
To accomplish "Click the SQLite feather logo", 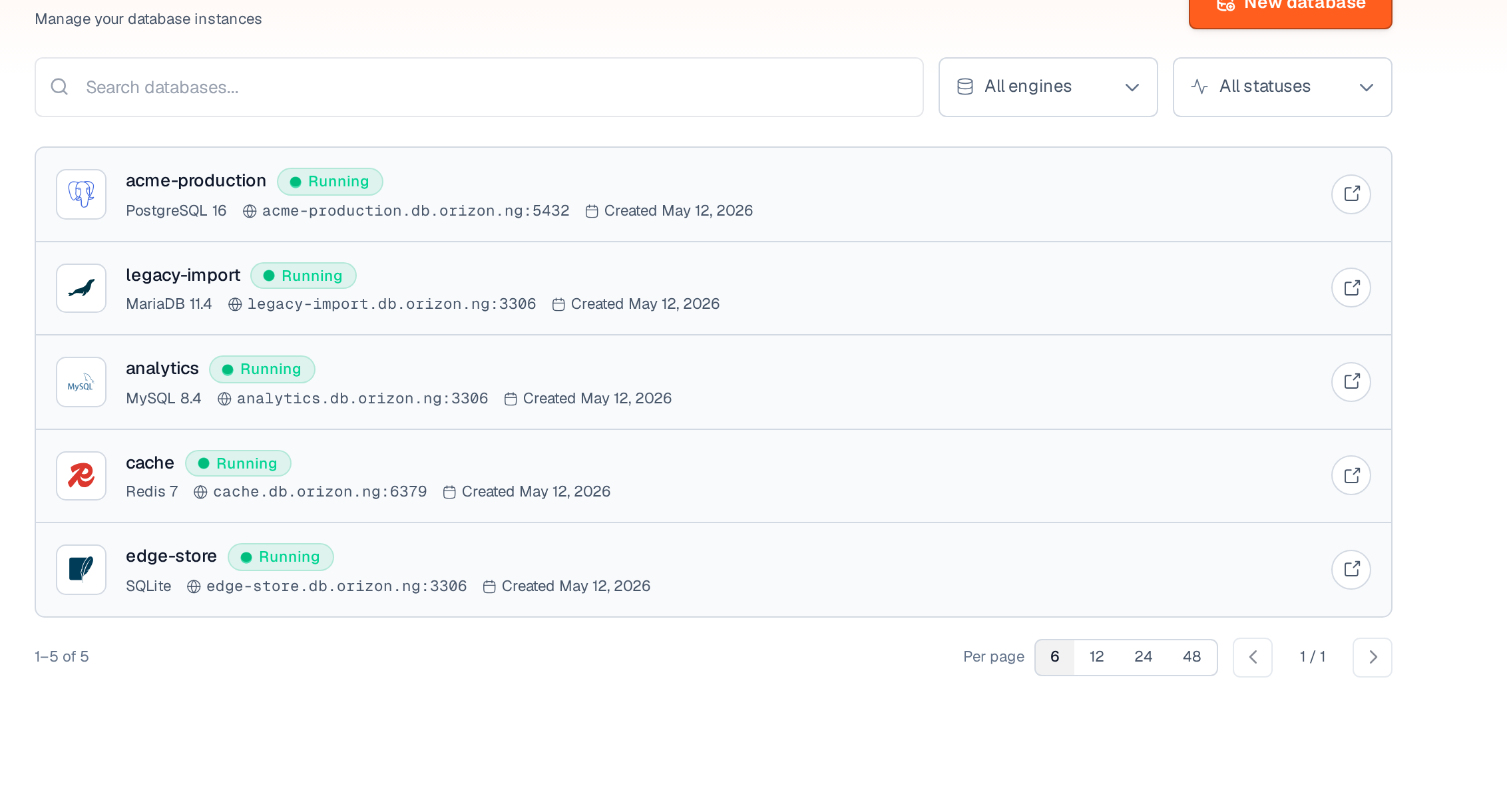I will click(x=81, y=570).
